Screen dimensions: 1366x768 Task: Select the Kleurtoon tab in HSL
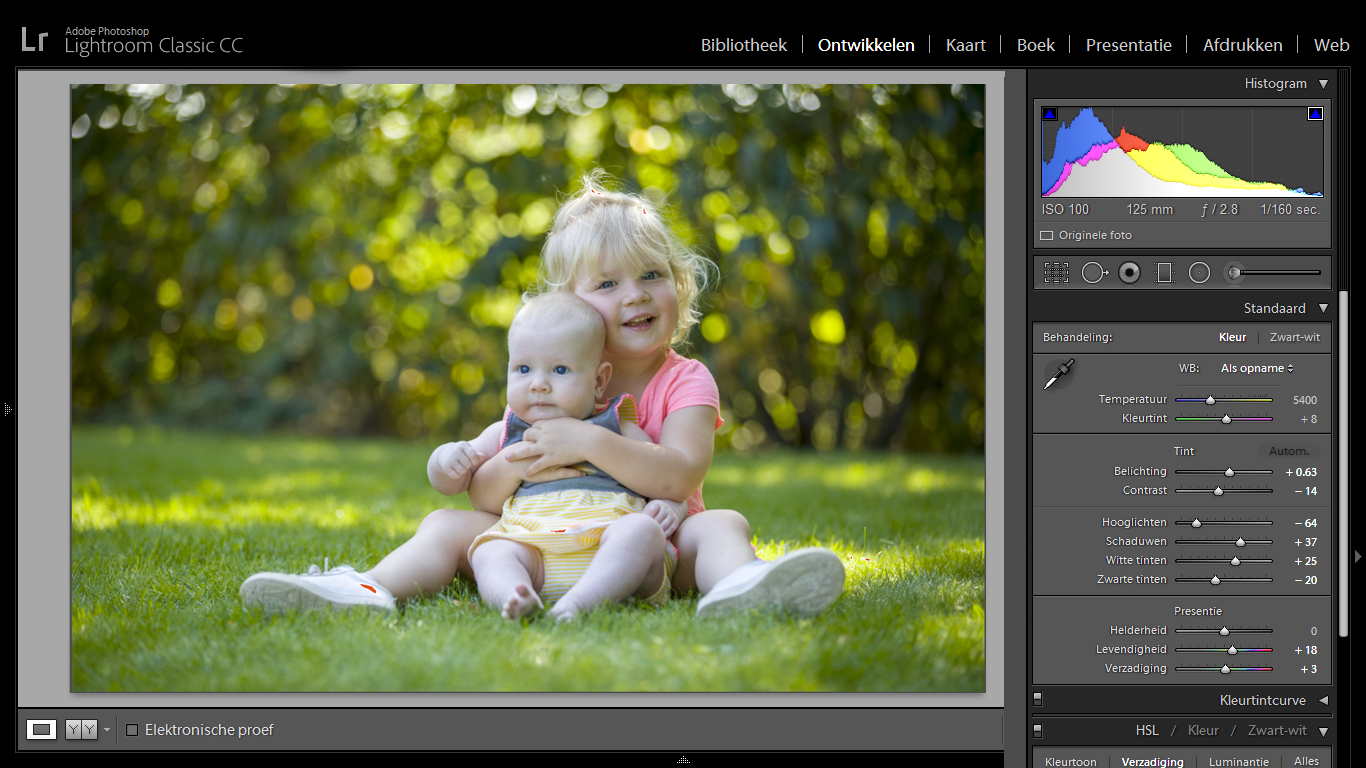coord(1071,762)
